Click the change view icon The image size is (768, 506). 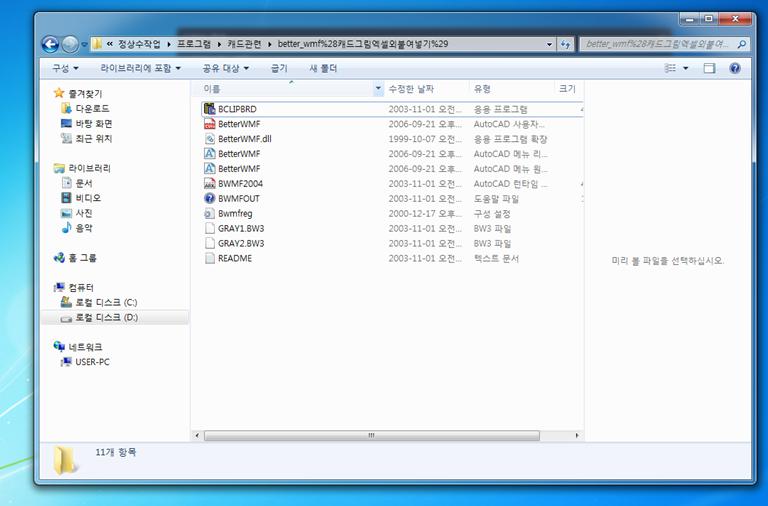(x=670, y=68)
